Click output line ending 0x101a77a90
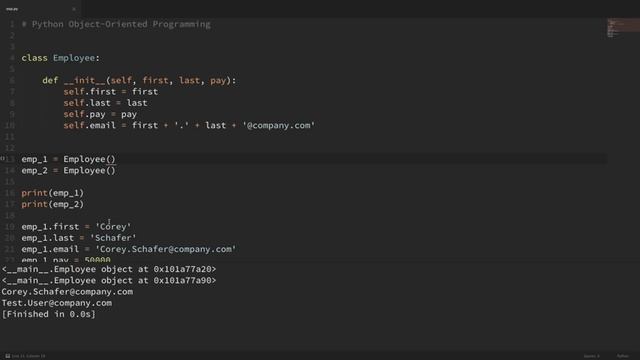 click(109, 280)
